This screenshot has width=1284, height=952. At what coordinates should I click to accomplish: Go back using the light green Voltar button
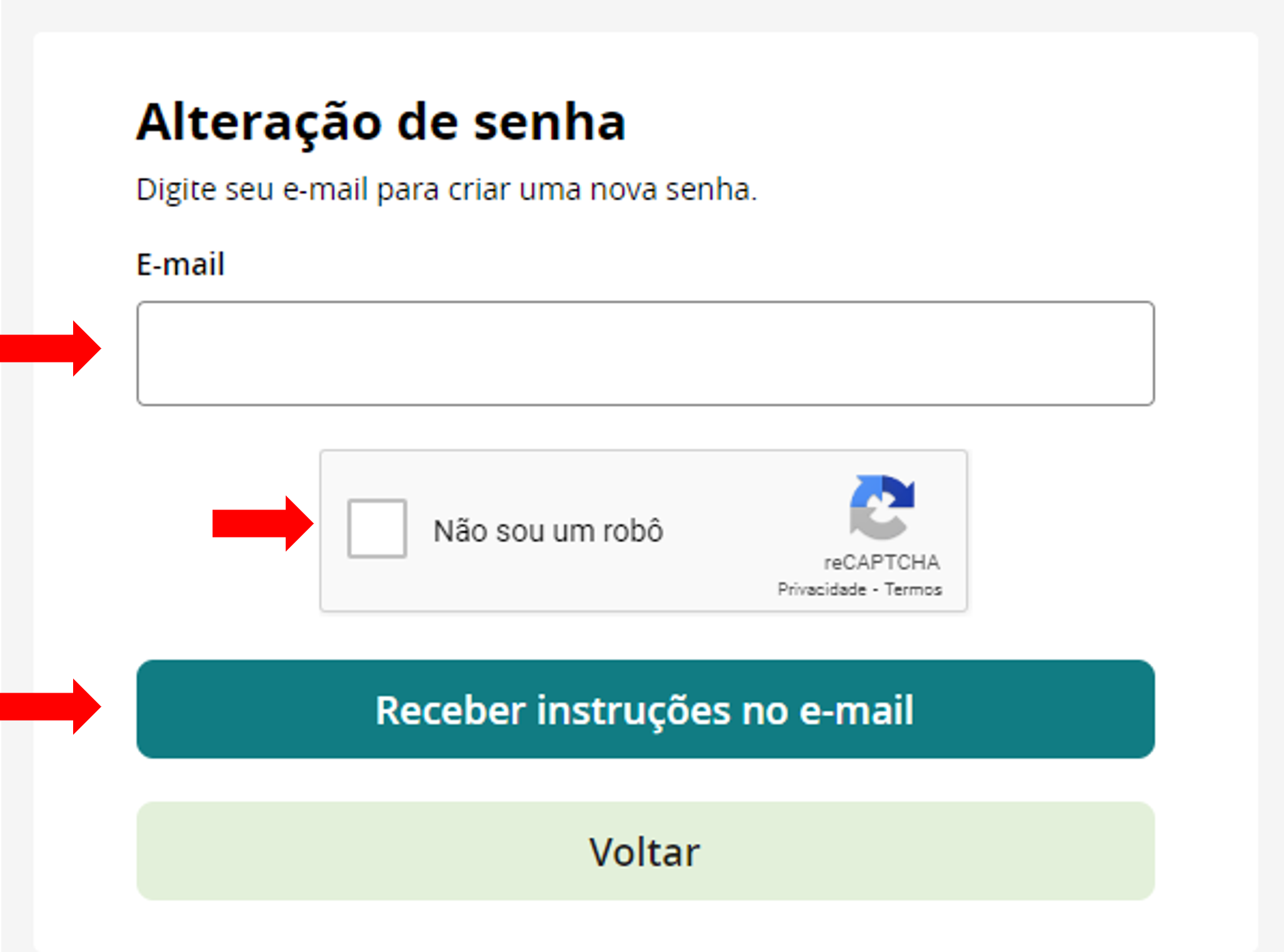click(x=645, y=851)
